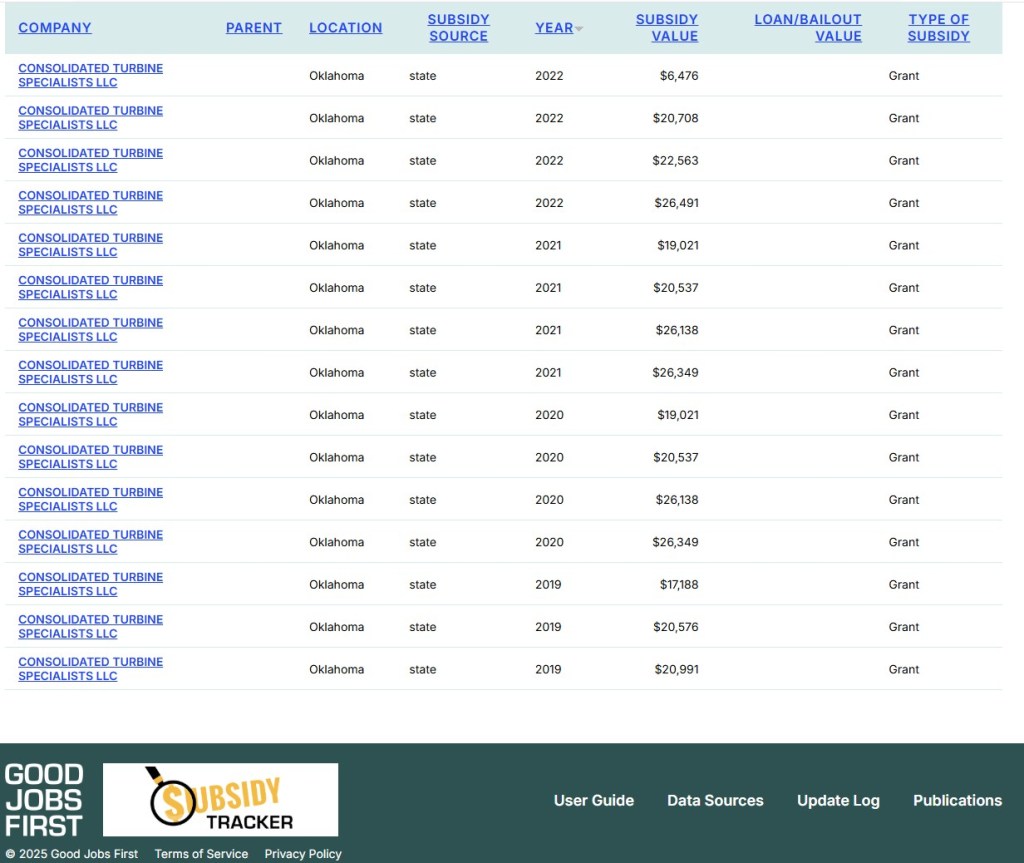
Task: Browse the Publications section
Action: click(957, 800)
